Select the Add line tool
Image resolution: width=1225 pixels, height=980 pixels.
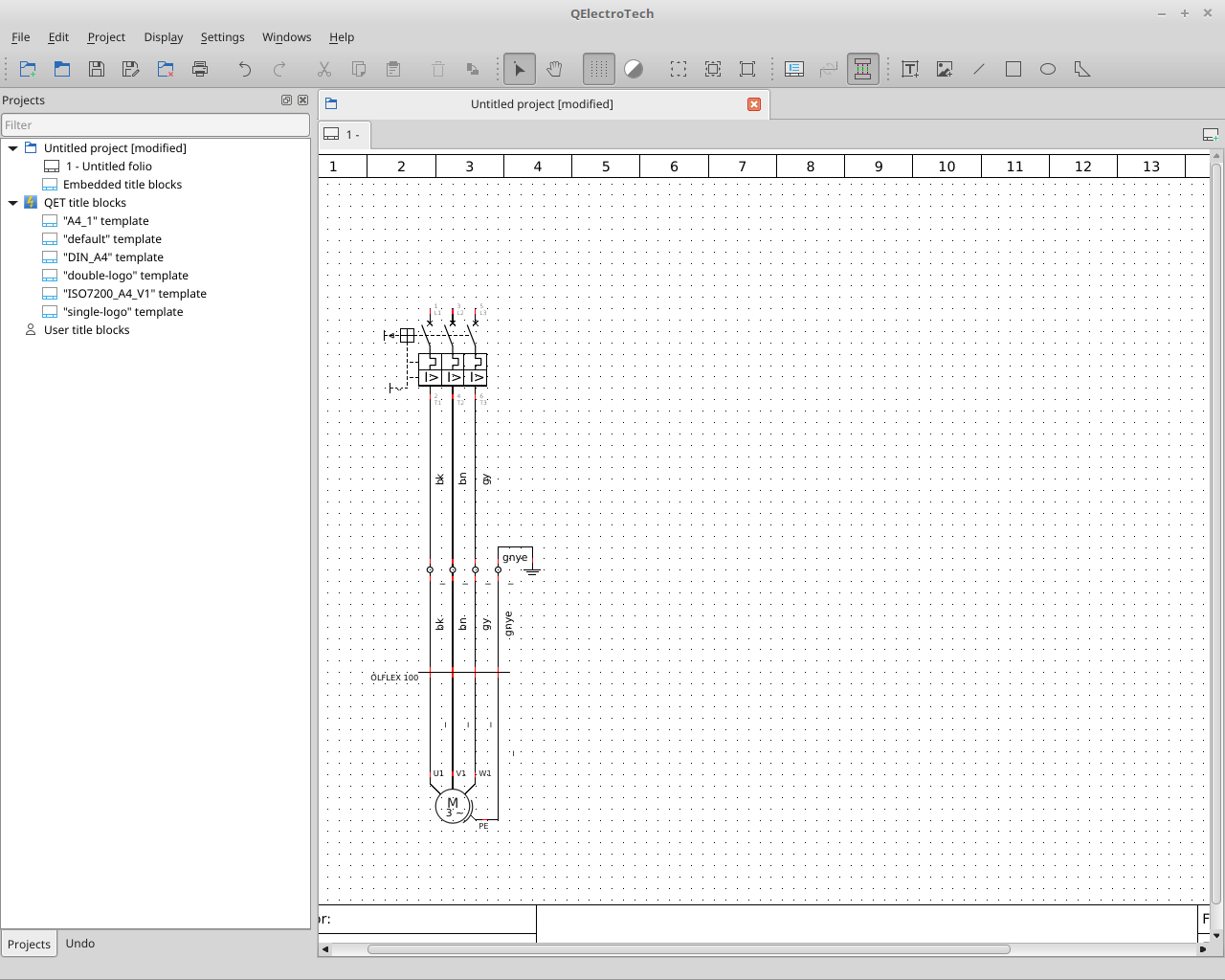click(x=979, y=69)
